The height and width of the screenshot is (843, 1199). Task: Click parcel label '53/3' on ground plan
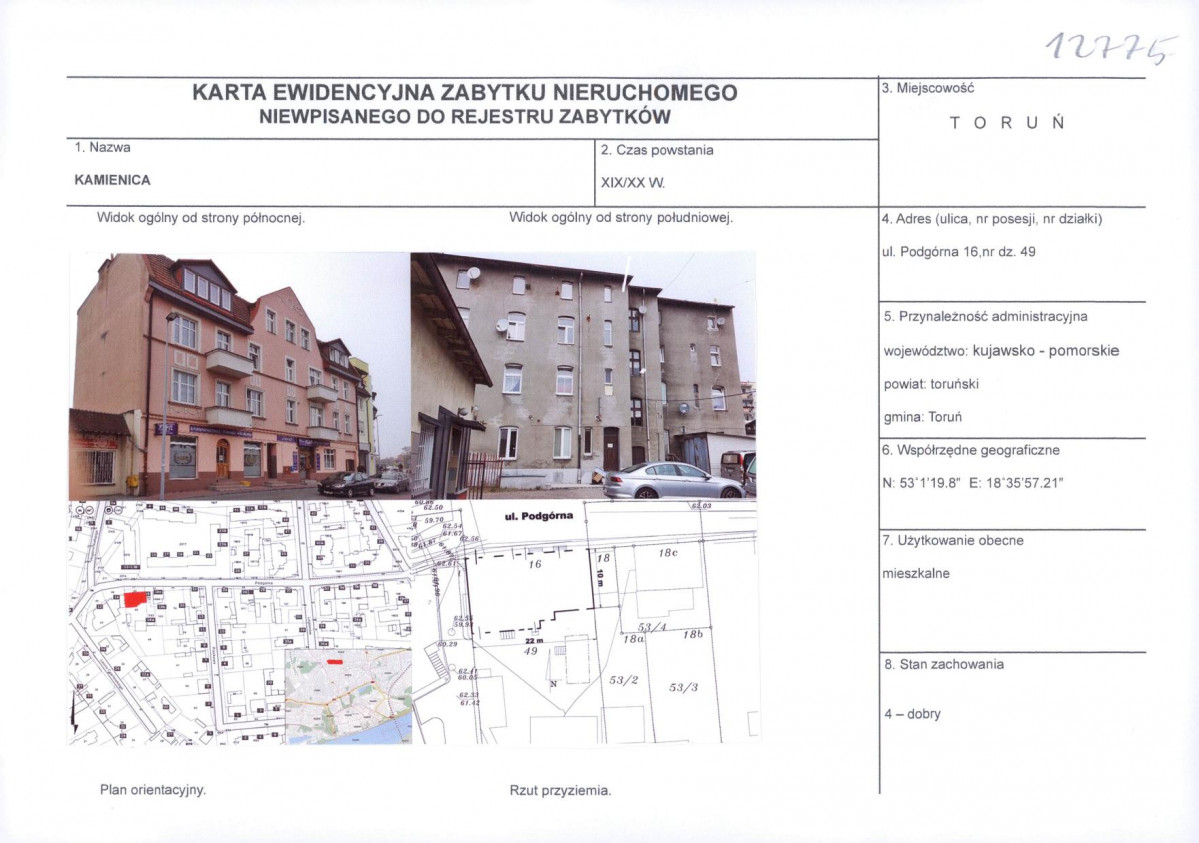[x=684, y=688]
